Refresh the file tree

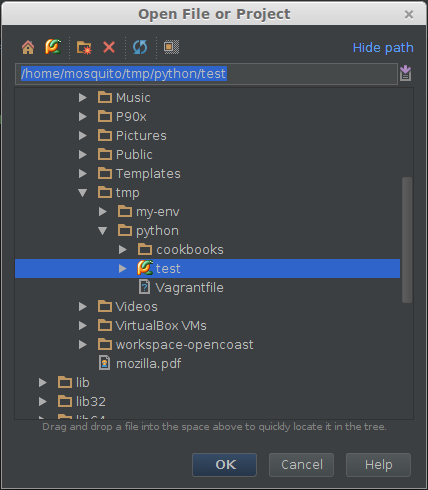(x=140, y=47)
